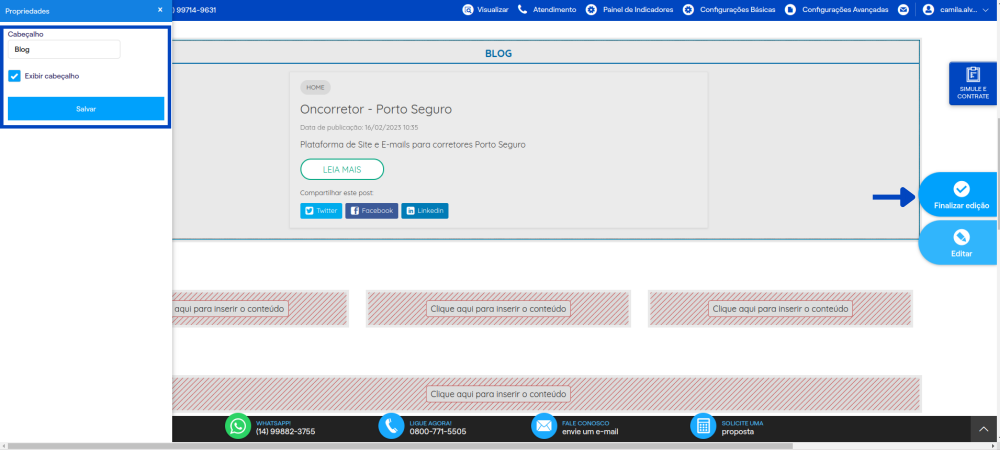This screenshot has width=1000, height=450.
Task: Share post via Facebook button
Action: point(372,210)
